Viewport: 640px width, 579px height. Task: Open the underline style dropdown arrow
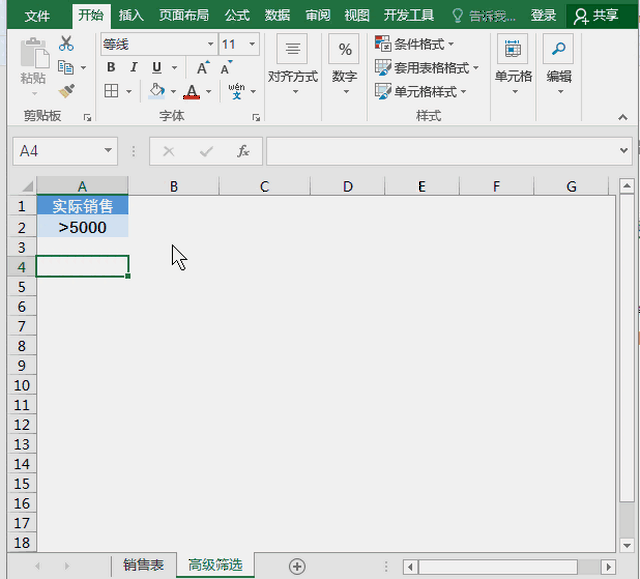[x=174, y=67]
